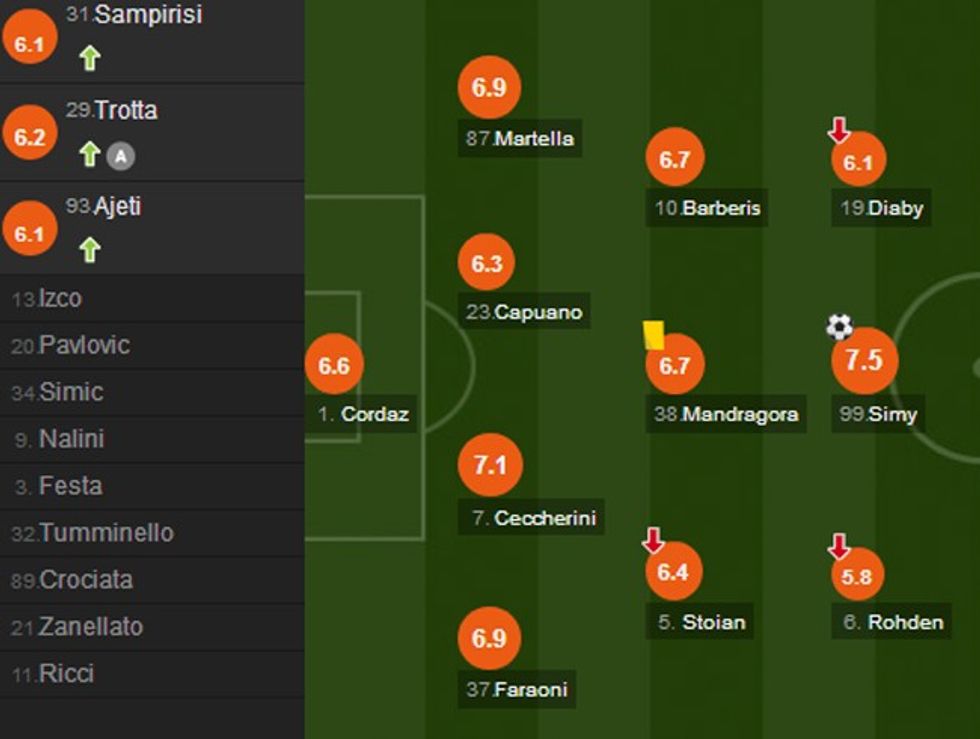Open Barberis player details
This screenshot has width=980, height=739.
tap(707, 208)
